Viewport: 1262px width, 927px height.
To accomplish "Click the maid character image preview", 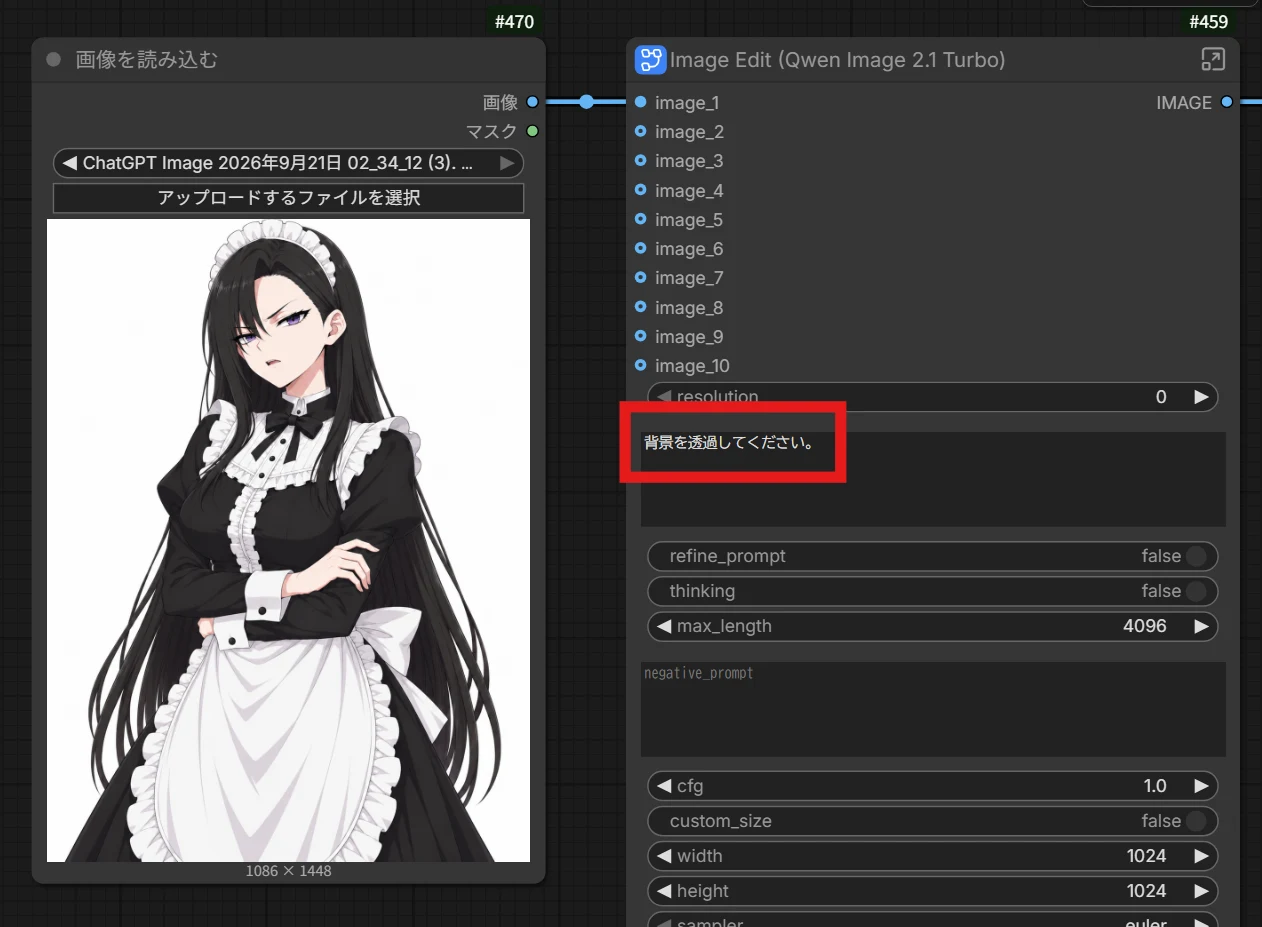I will [x=288, y=540].
